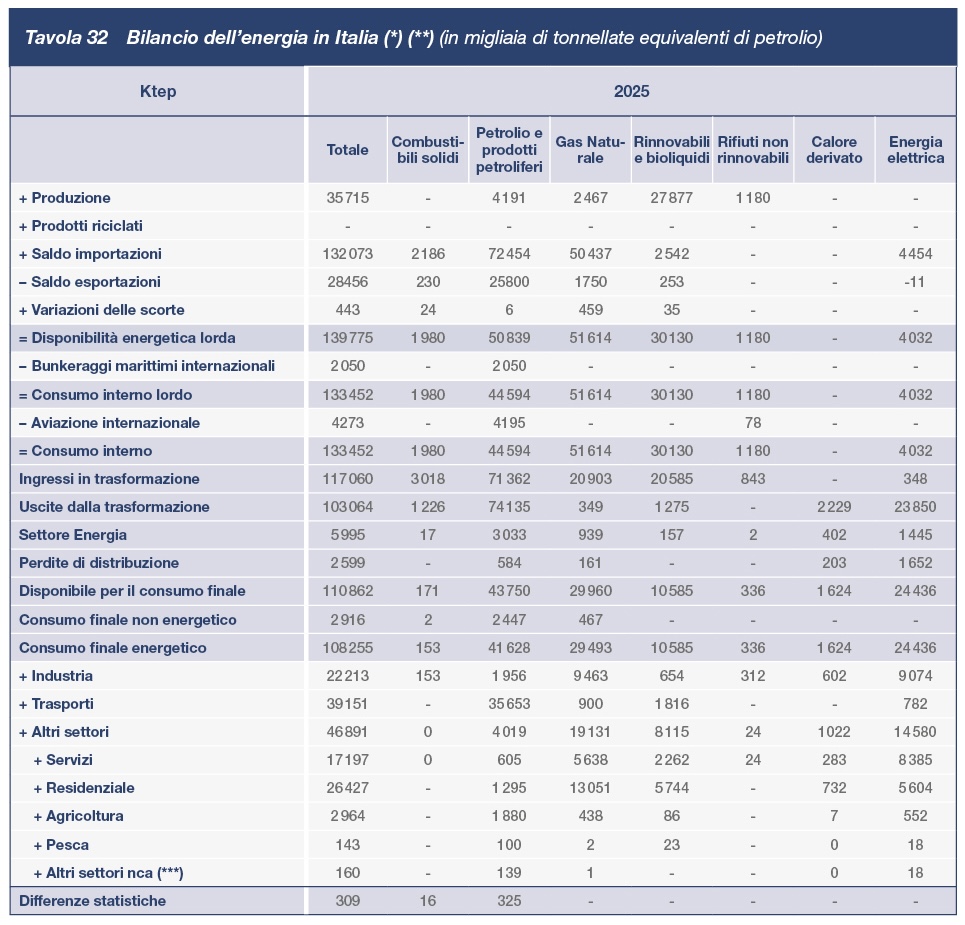Select Produzione renewables value 27 877

pos(671,198)
